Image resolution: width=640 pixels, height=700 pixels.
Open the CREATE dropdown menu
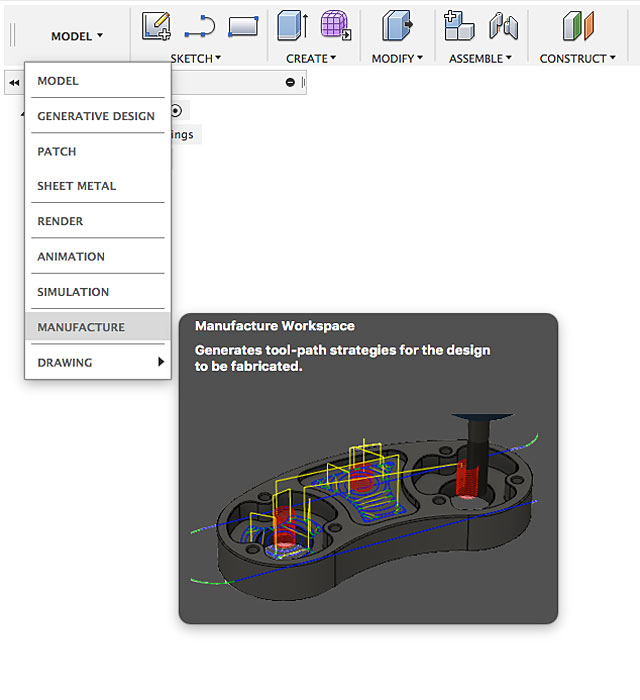[311, 58]
